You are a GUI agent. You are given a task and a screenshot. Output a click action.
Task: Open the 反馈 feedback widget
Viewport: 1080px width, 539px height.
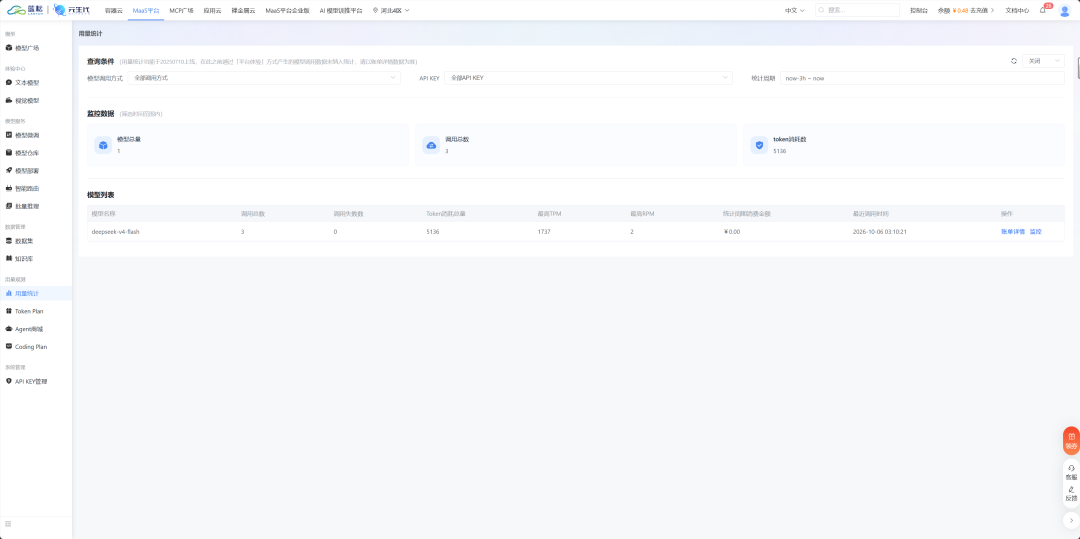[1071, 494]
